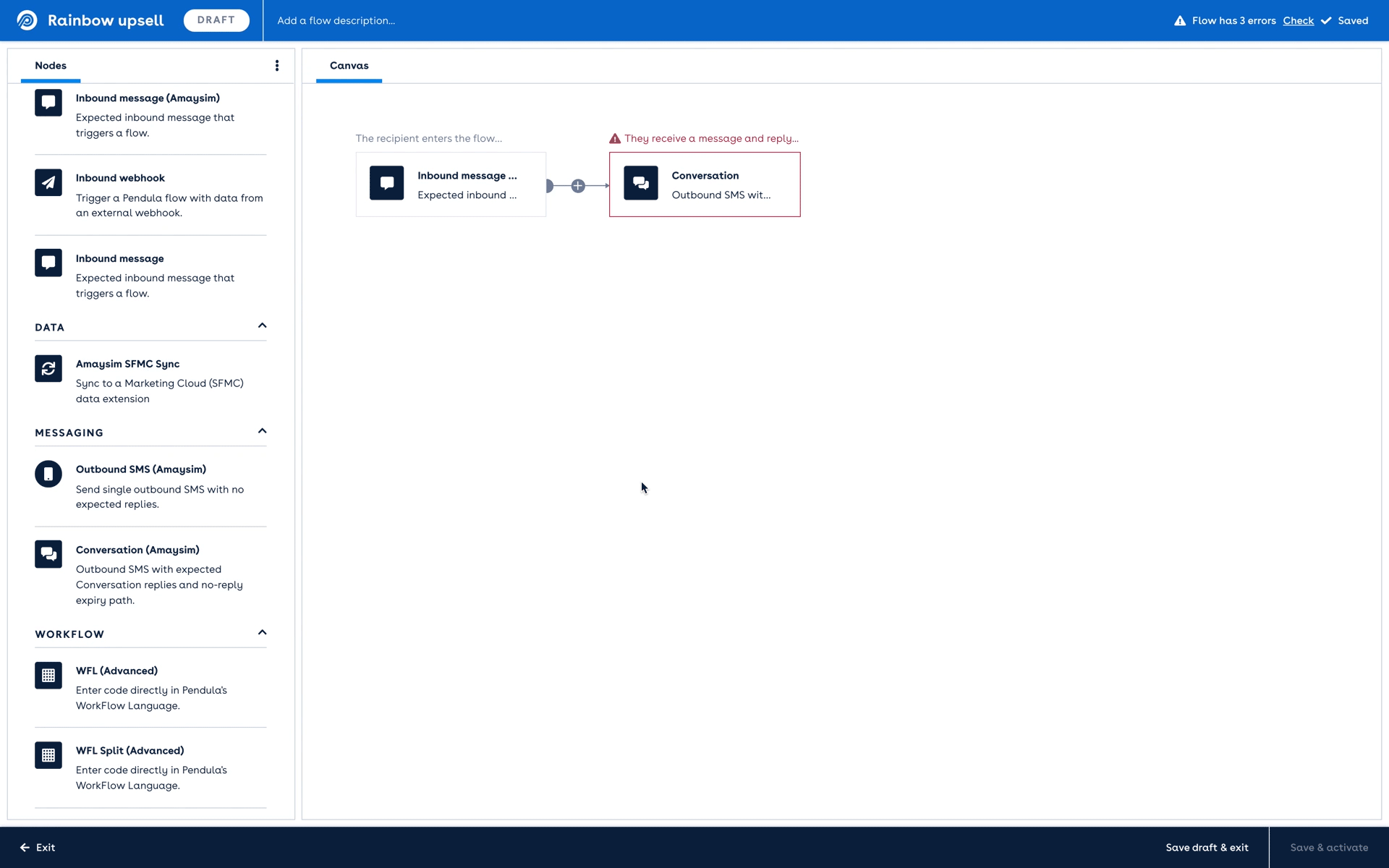The width and height of the screenshot is (1389, 868).
Task: Select the Canvas tab
Action: pos(349,65)
